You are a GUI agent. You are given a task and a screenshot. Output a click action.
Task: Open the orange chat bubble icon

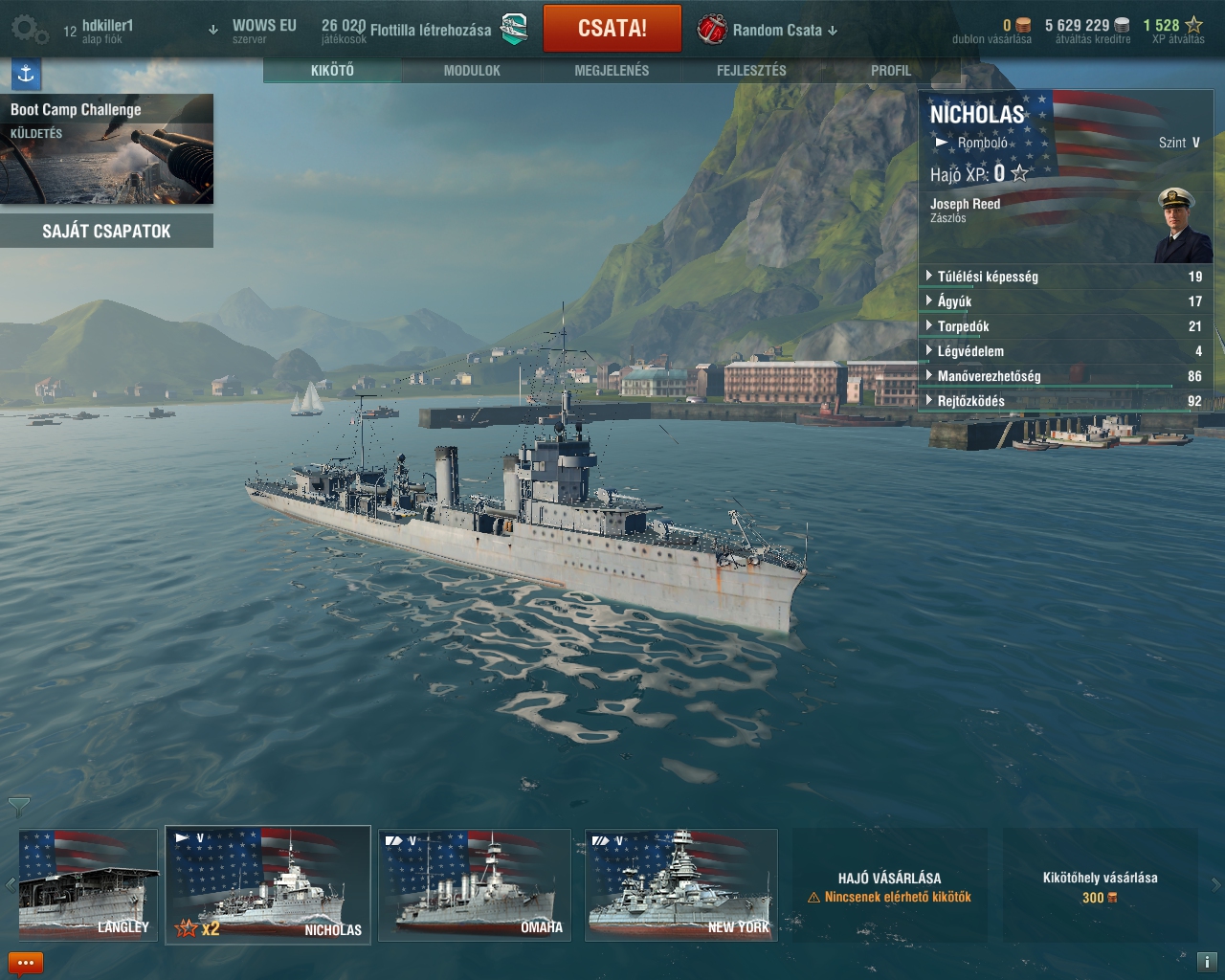pos(26,963)
